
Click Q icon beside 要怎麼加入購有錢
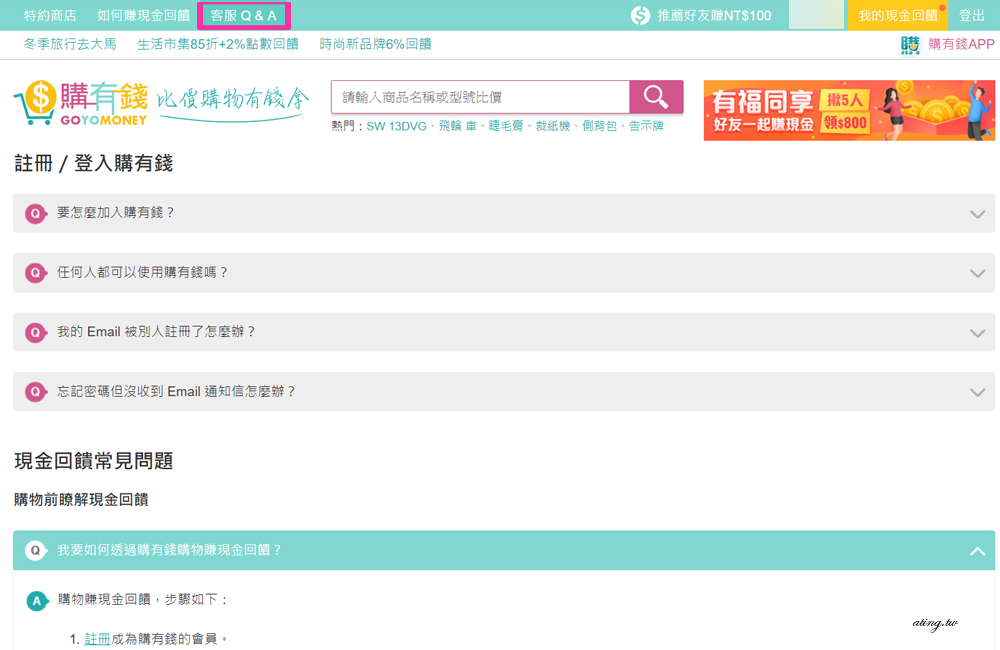35,213
